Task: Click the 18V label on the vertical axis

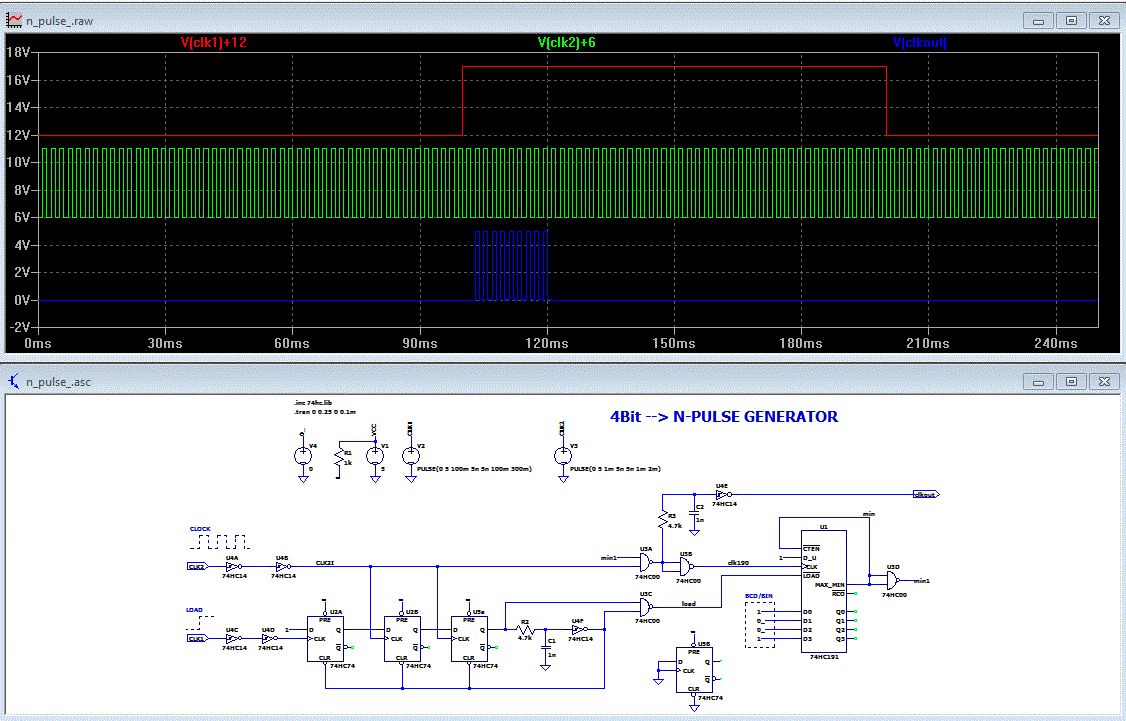Action: point(18,52)
